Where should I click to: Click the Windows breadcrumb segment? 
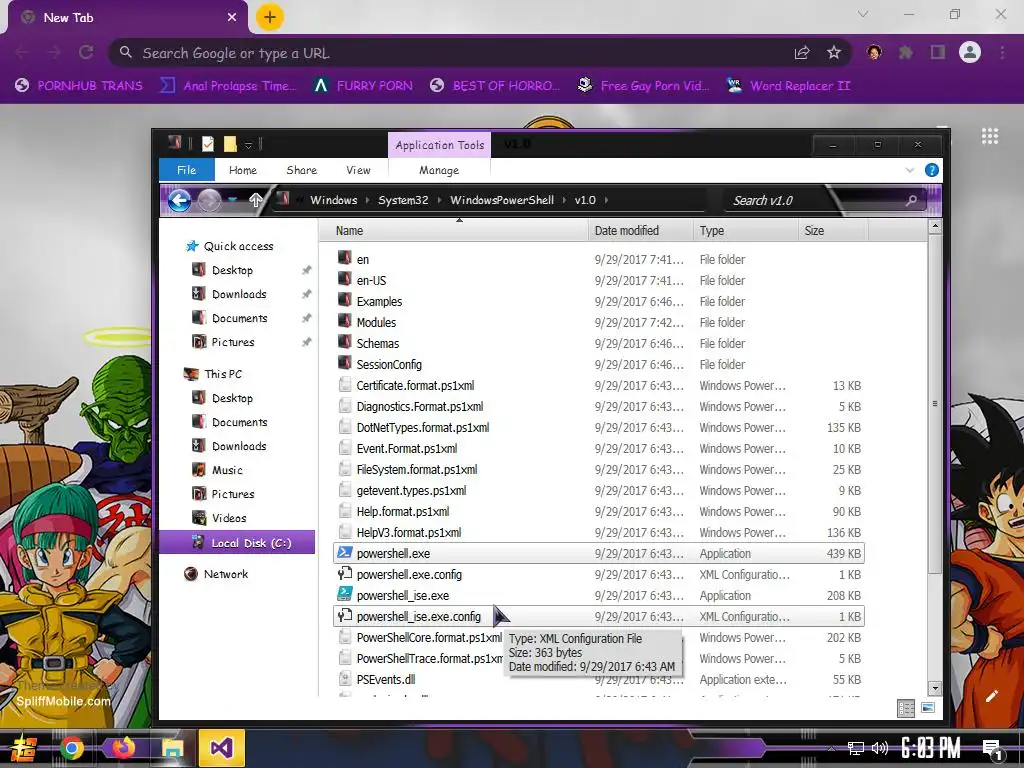333,200
